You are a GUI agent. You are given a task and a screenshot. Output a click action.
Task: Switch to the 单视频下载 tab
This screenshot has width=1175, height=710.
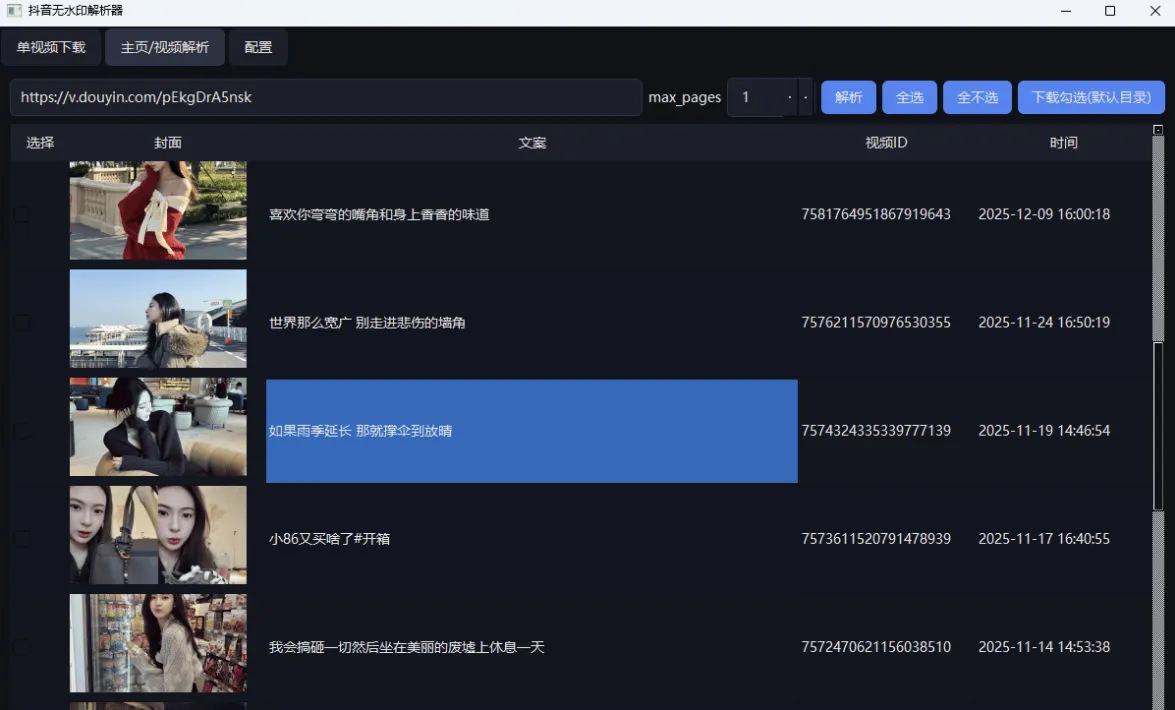coord(50,46)
